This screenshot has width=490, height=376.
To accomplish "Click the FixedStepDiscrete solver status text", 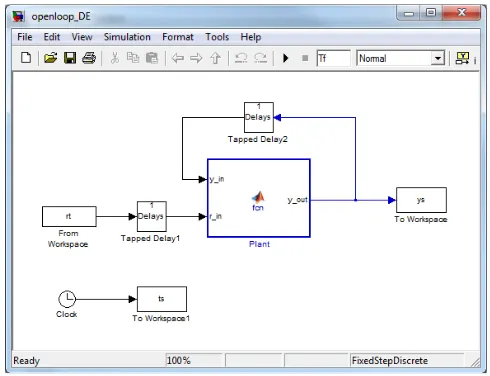I will point(390,361).
